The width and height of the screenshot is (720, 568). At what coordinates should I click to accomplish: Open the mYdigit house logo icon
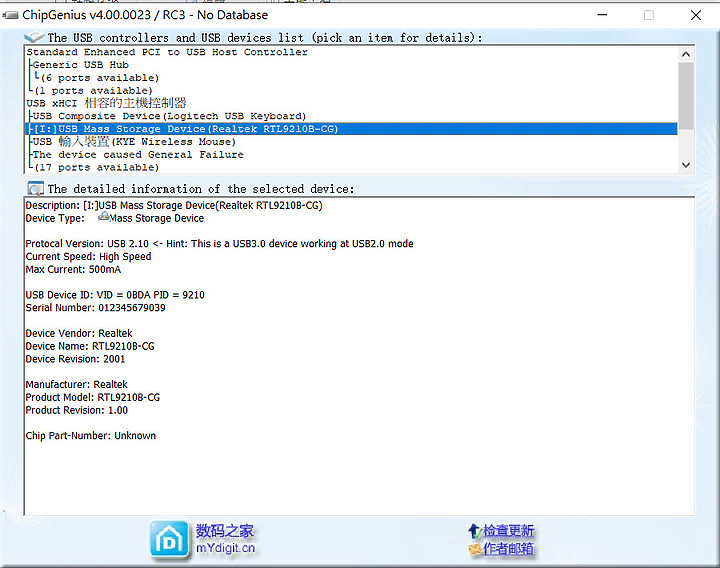tap(169, 540)
